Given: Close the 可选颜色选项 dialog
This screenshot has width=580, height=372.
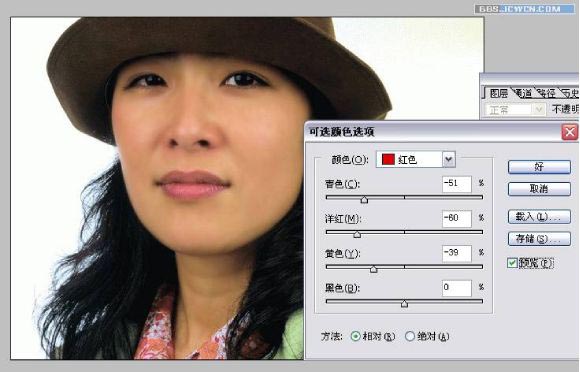Looking at the screenshot, I should (570, 132).
